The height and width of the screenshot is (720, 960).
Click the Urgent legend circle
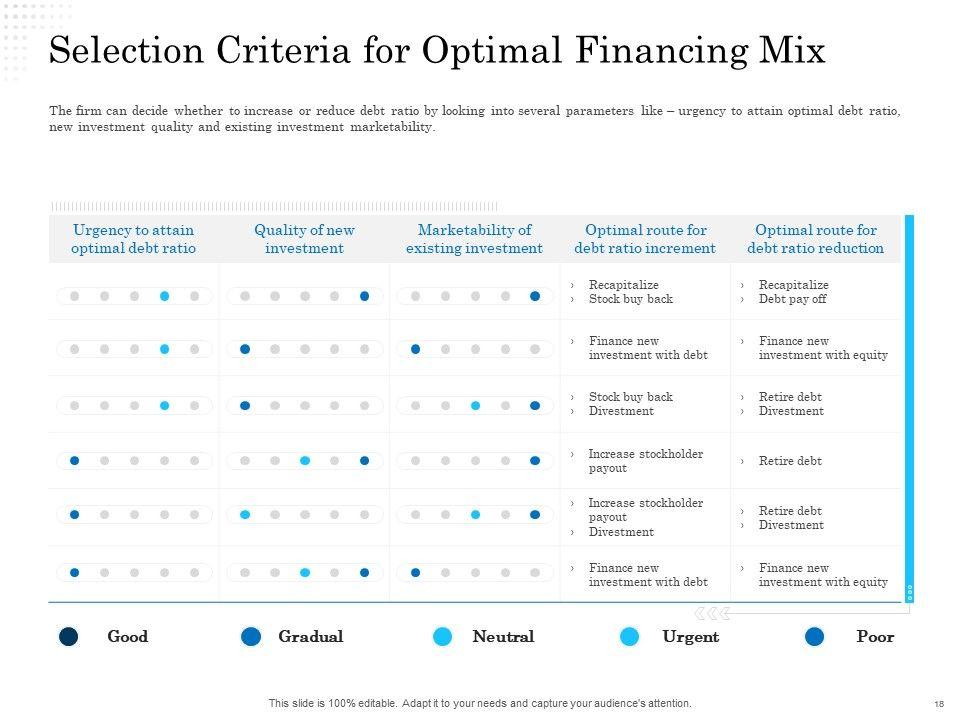click(x=629, y=636)
